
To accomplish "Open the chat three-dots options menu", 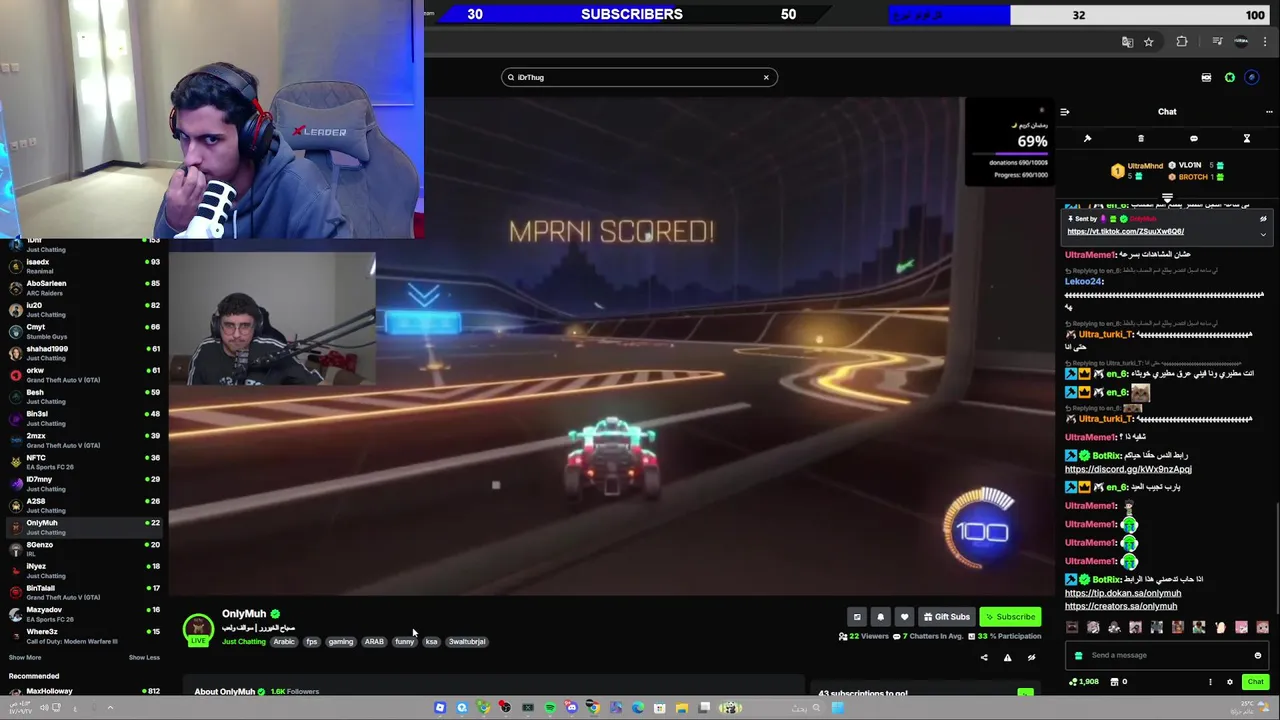I will pyautogui.click(x=1269, y=112).
